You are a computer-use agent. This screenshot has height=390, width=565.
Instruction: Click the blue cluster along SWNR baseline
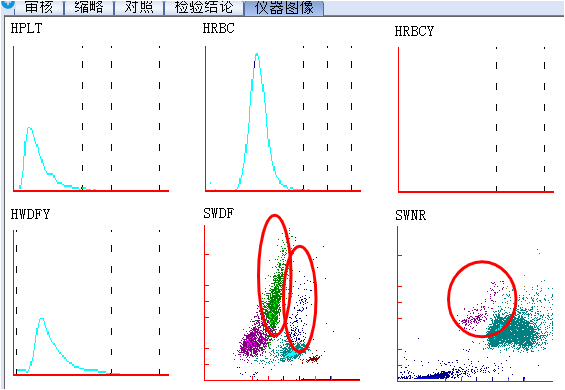pyautogui.click(x=432, y=376)
